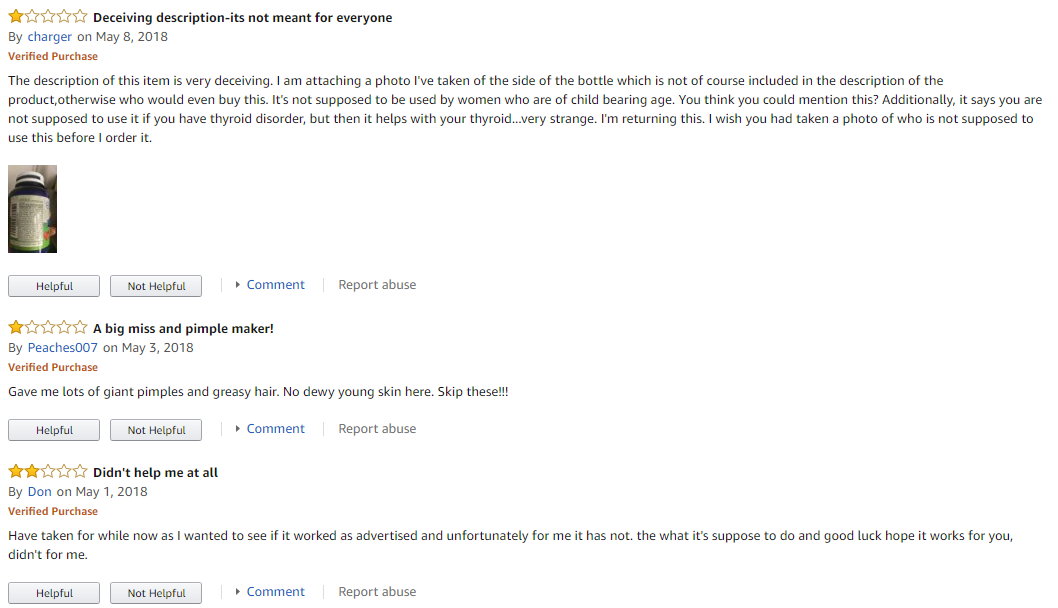1058x608 pixels.
Task: Expand Comment section on Don's review
Action: (270, 592)
